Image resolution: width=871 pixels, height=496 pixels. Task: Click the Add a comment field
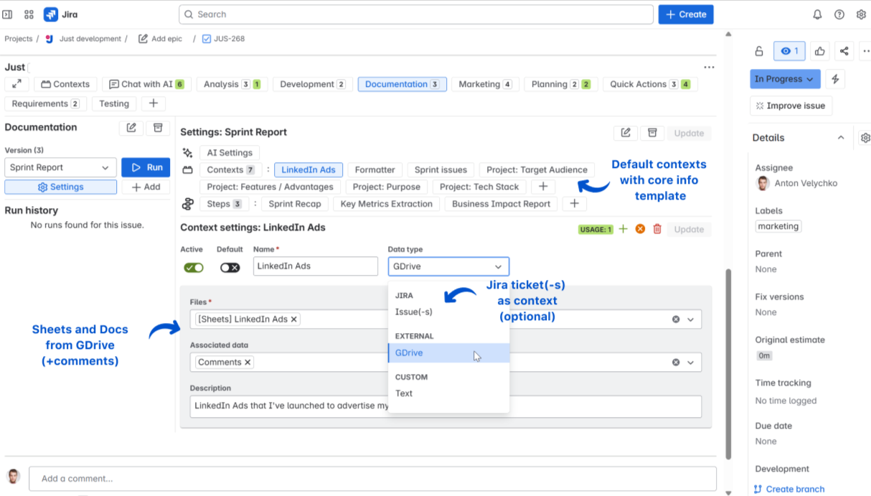click(372, 478)
